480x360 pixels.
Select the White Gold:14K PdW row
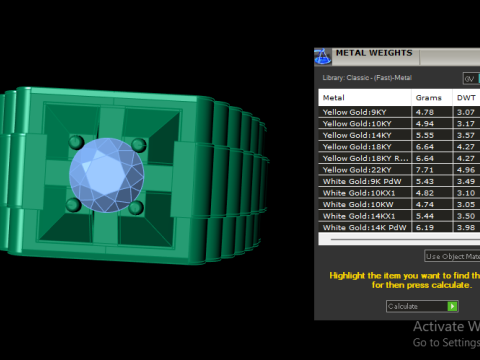click(399, 227)
